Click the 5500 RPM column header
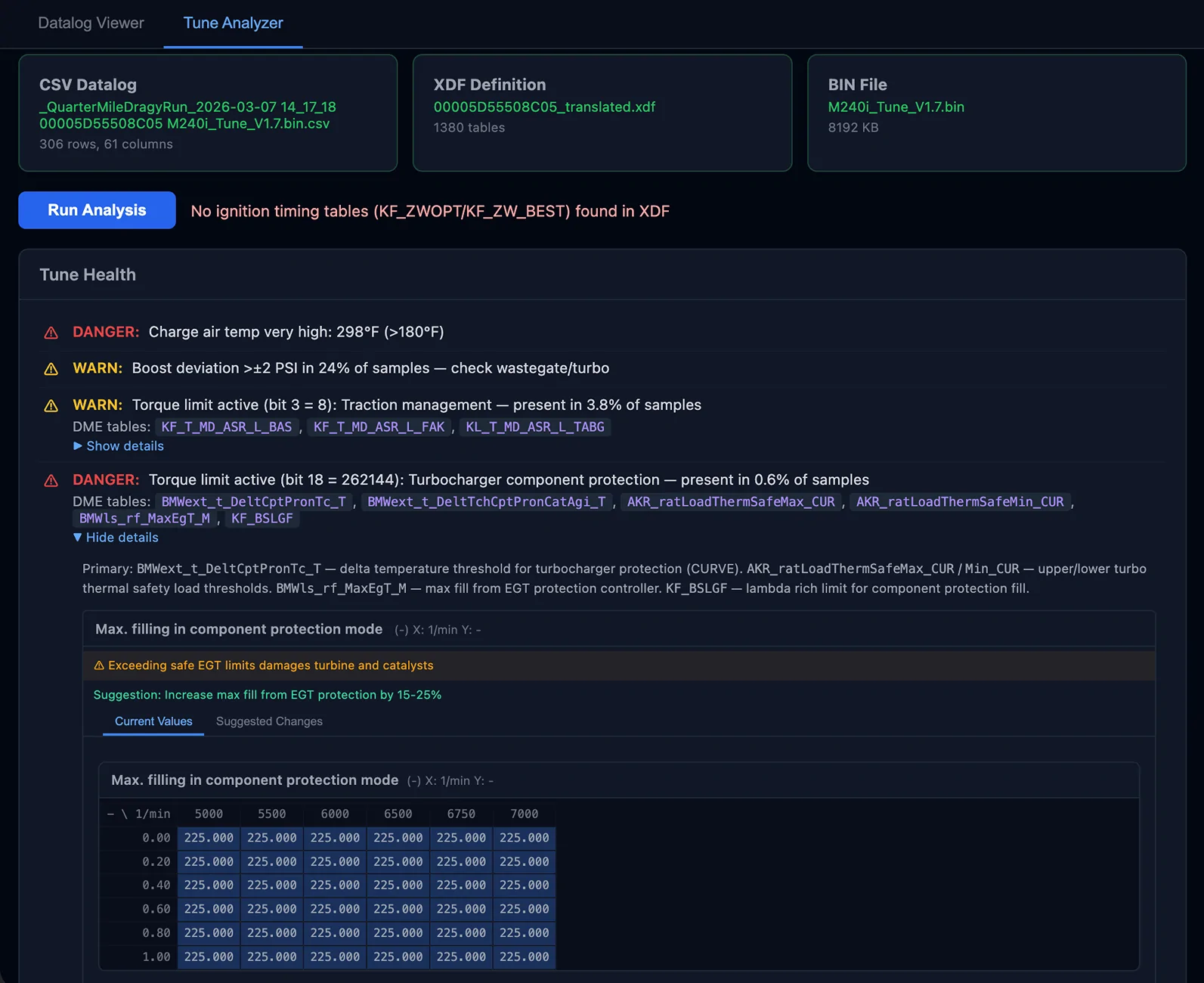 pyautogui.click(x=272, y=814)
